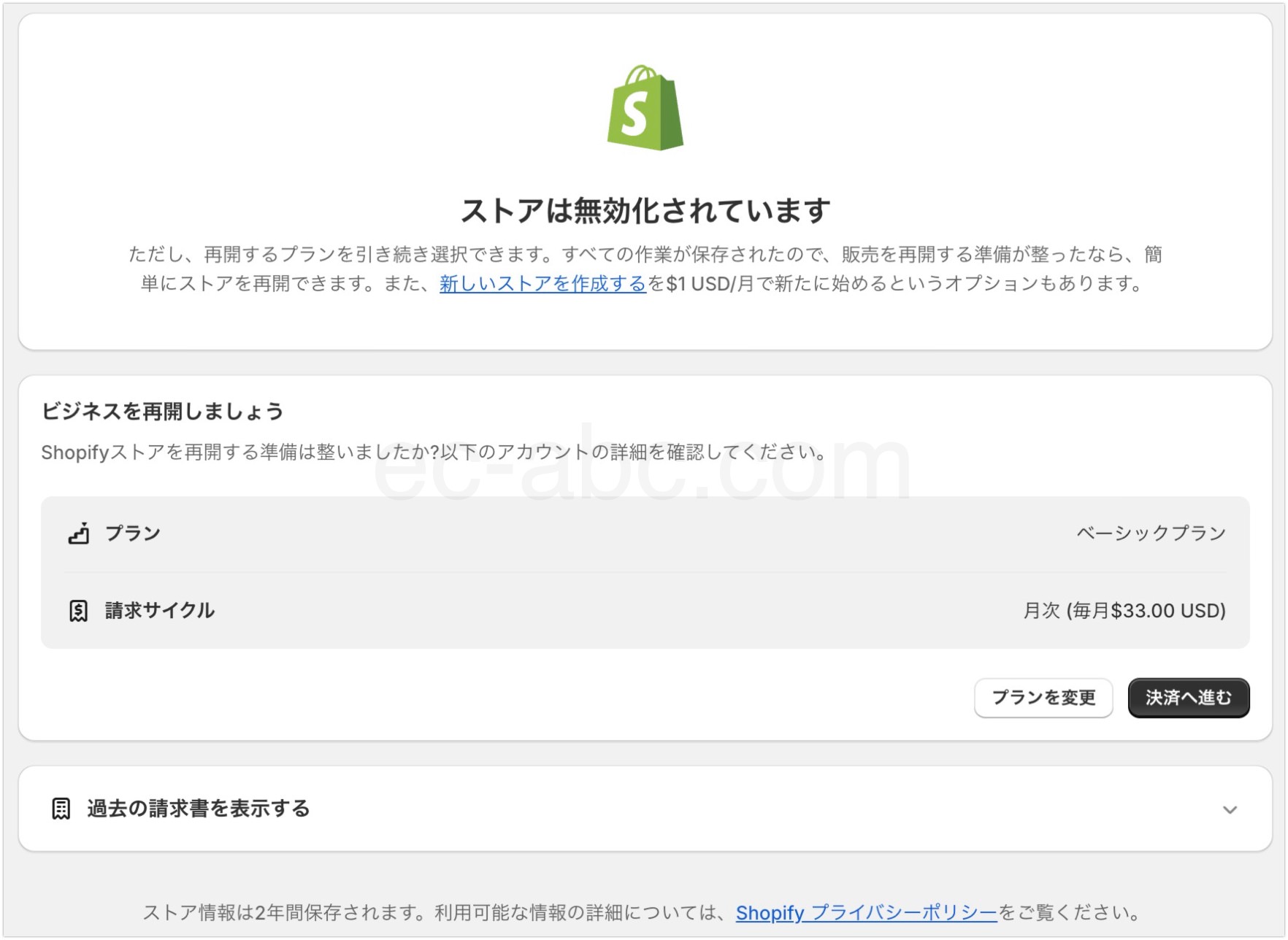The image size is (1288, 940).
Task: Click the 決済へ進む button
Action: (1189, 698)
